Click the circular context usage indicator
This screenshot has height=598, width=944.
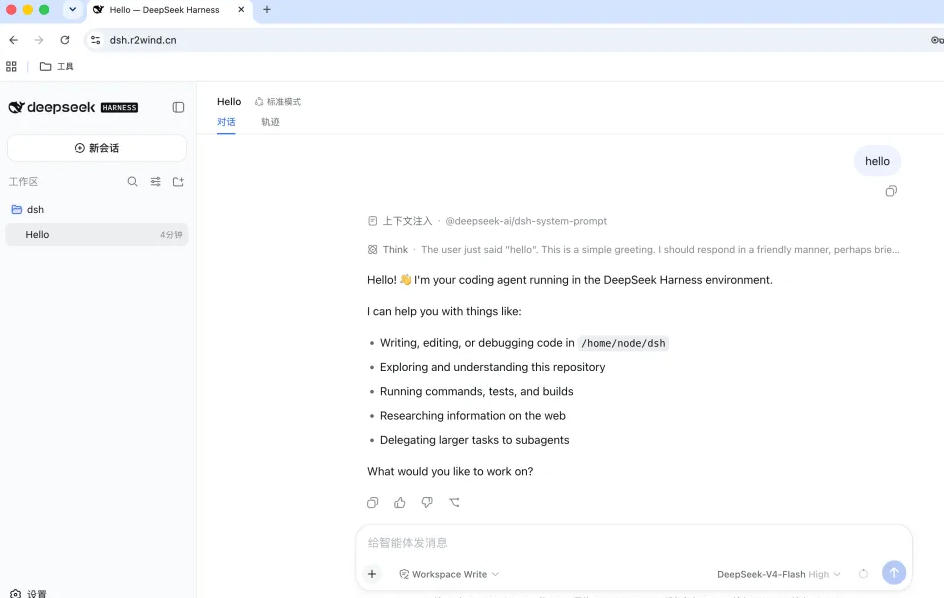pos(863,575)
